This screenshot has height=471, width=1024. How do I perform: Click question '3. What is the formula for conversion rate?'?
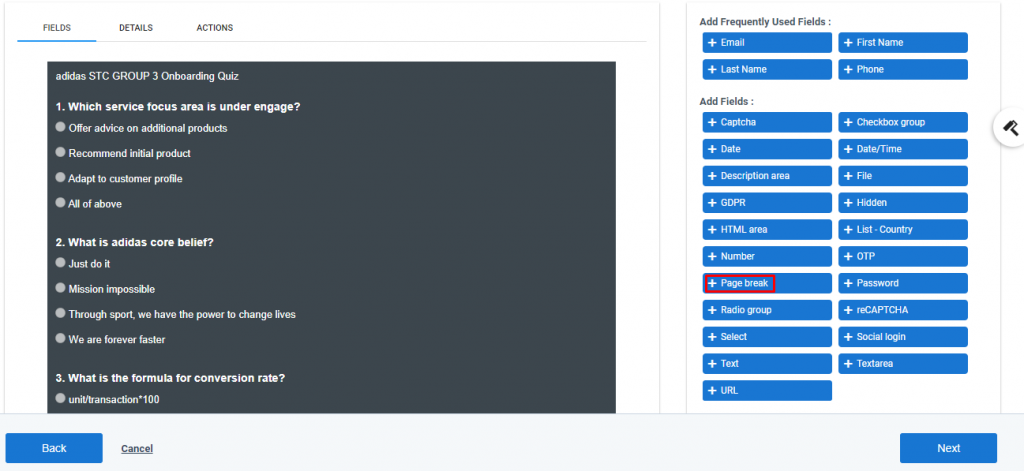pyautogui.click(x=170, y=378)
